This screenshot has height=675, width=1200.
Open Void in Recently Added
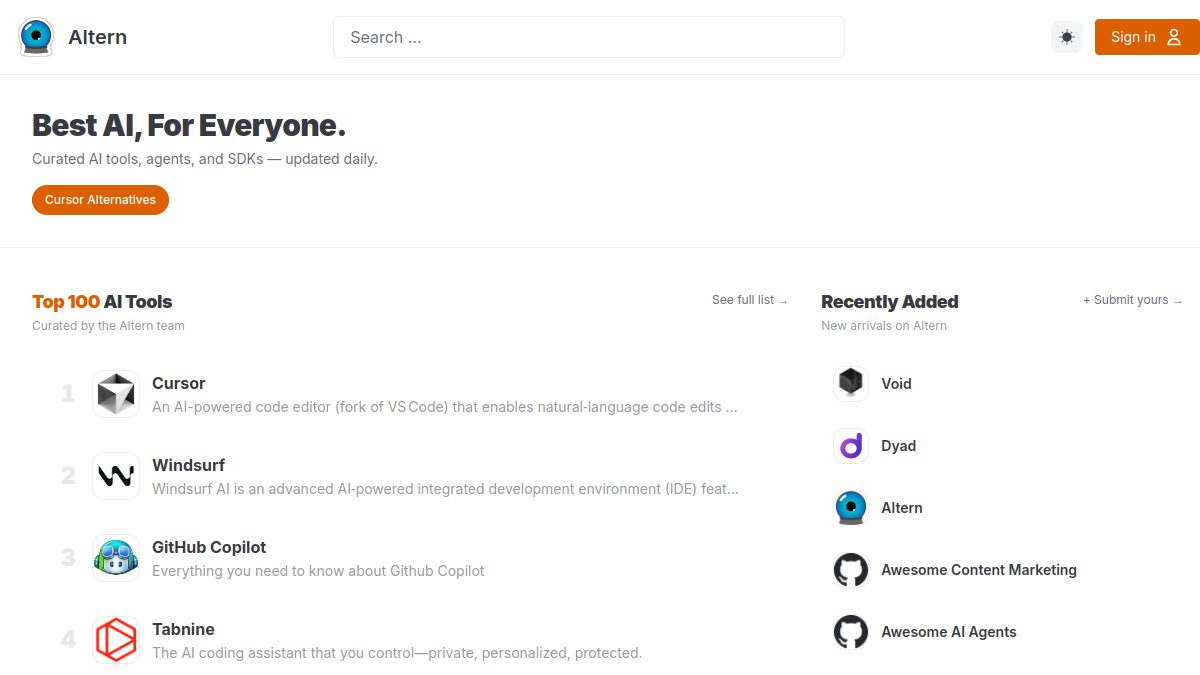(897, 384)
